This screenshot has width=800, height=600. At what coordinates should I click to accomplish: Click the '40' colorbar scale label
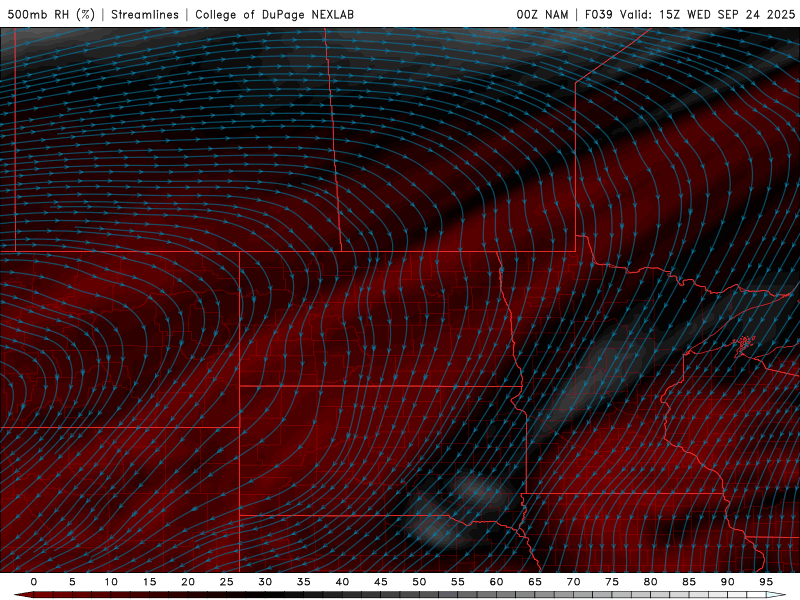pos(342,582)
